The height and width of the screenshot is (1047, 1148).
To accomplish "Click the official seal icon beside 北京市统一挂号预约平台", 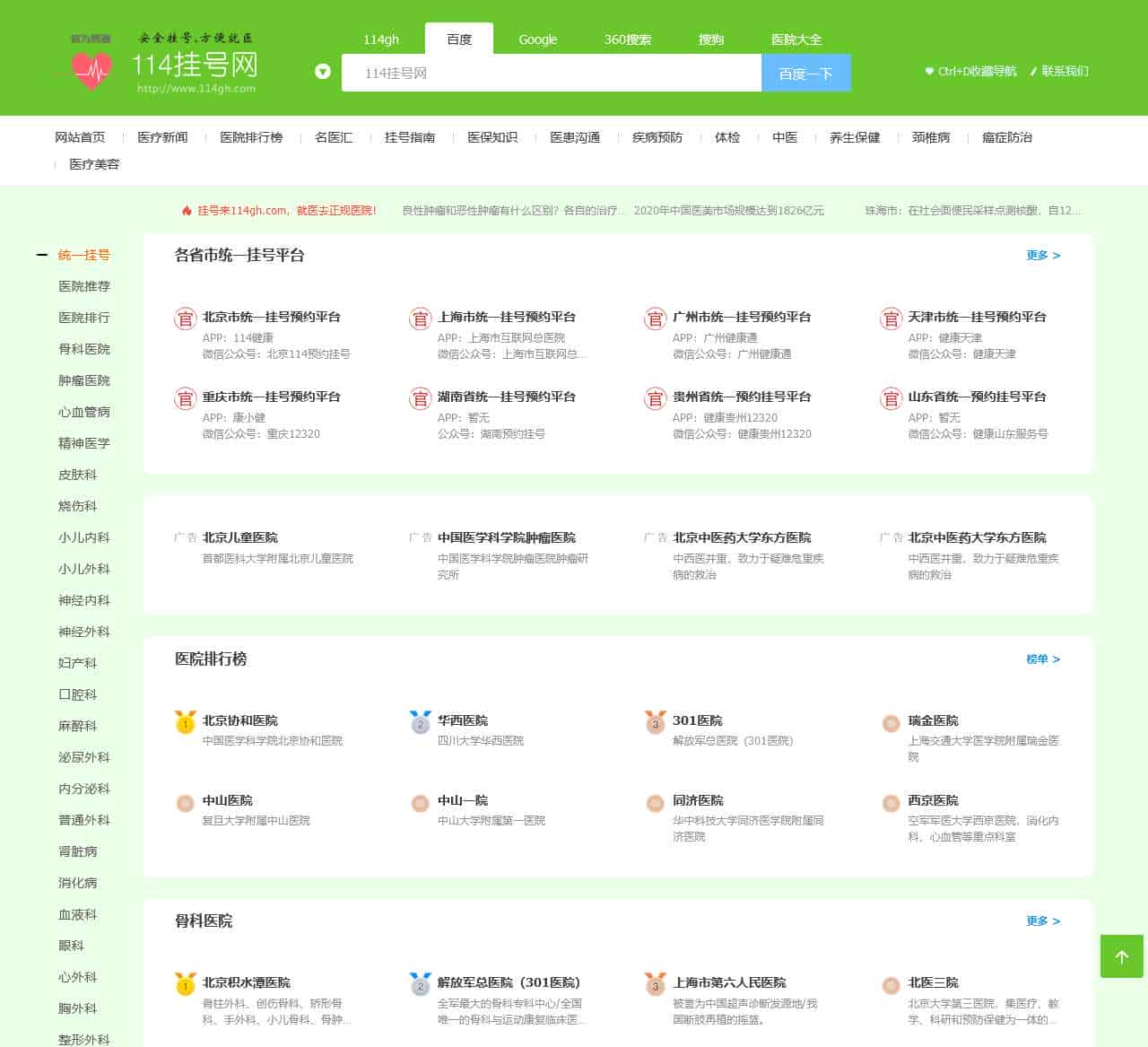I will coord(186,318).
